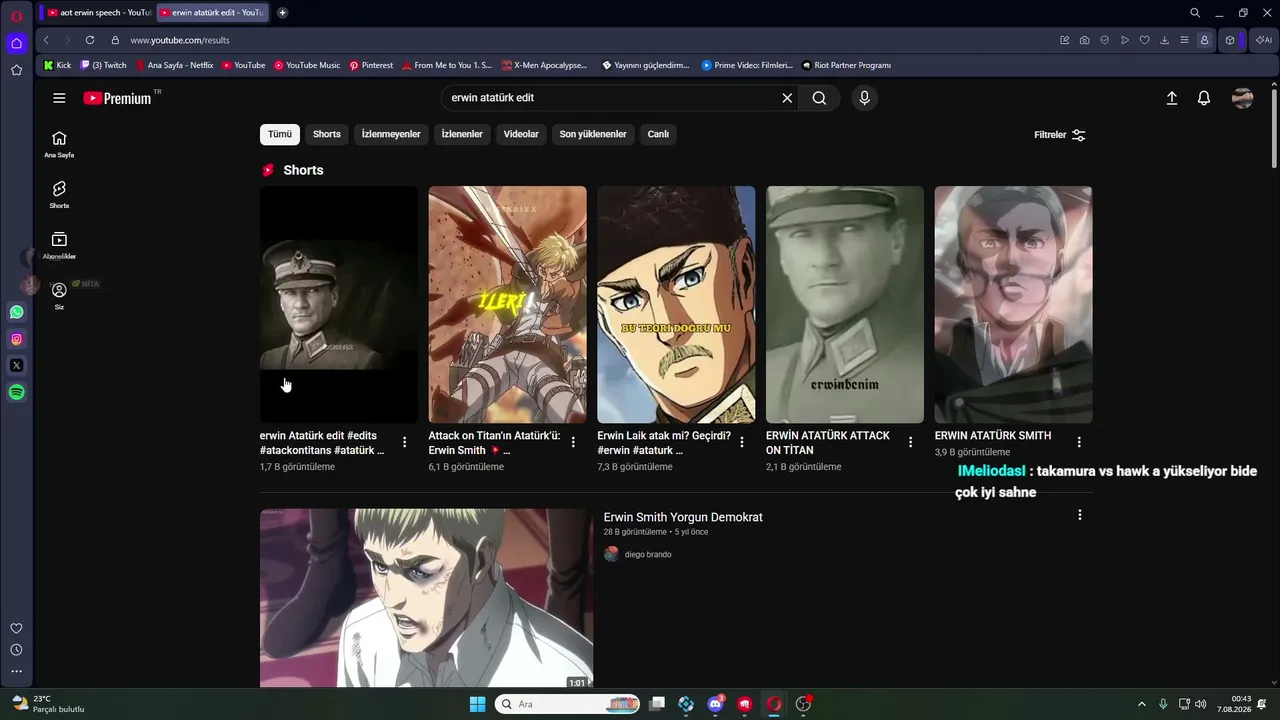Show hidden system tray icons chevron
This screenshot has width=1280, height=720.
pyautogui.click(x=1141, y=704)
